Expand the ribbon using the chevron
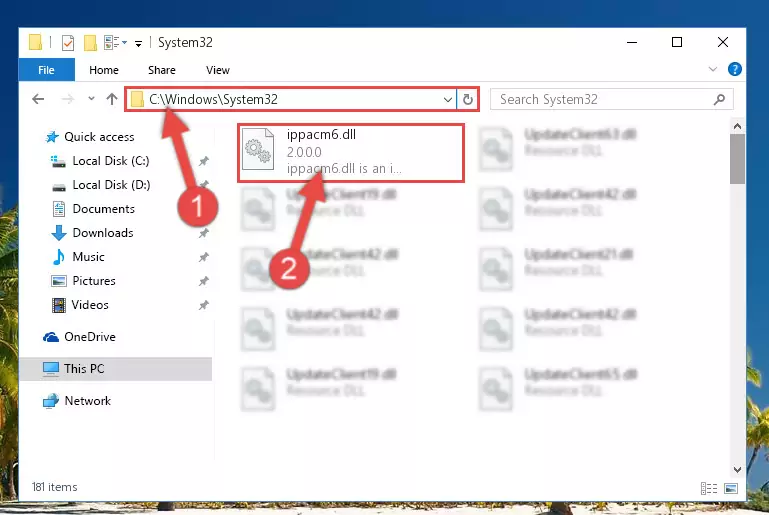769x515 pixels. (713, 69)
